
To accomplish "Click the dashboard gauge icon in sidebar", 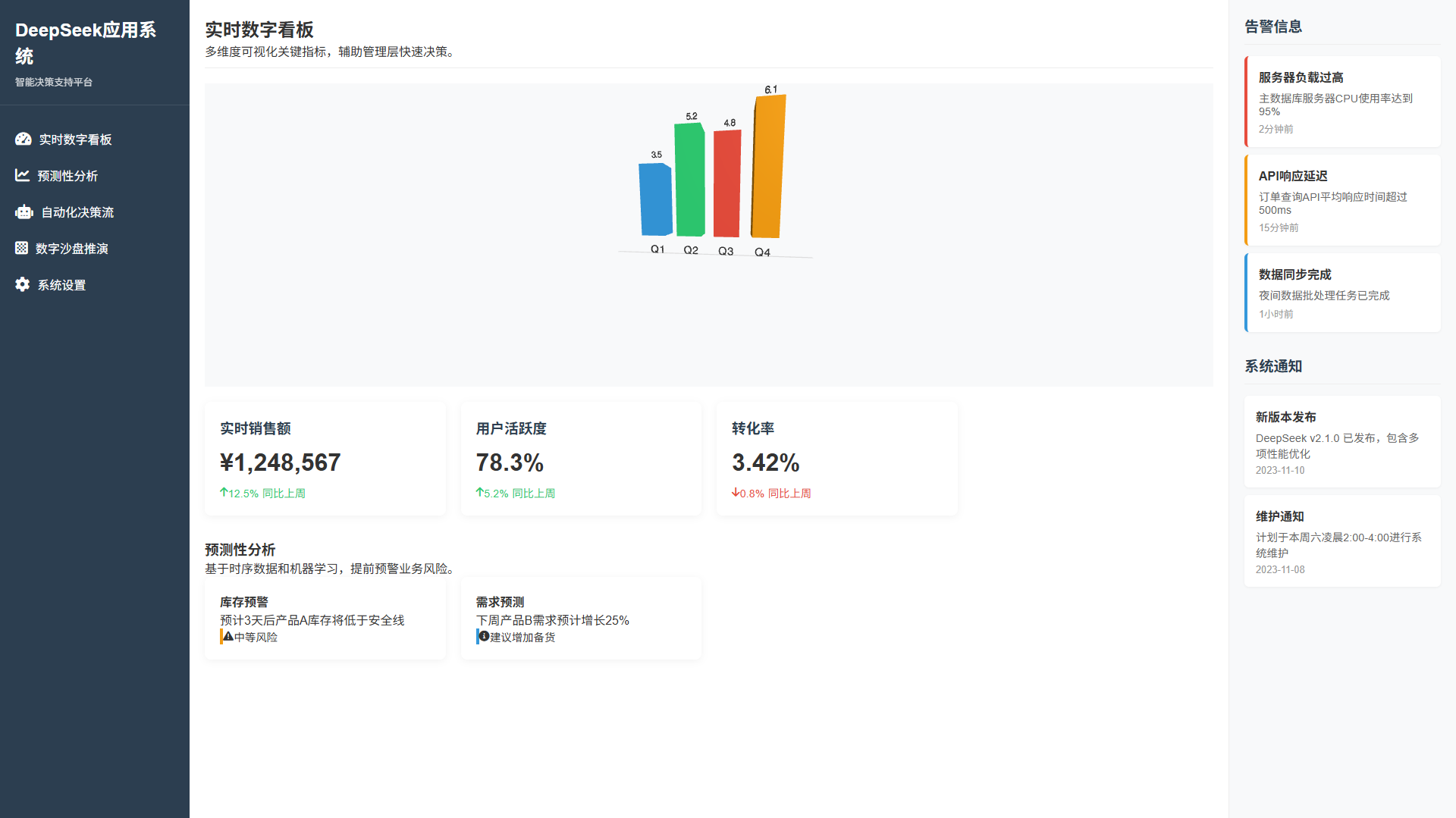I will pyautogui.click(x=24, y=139).
